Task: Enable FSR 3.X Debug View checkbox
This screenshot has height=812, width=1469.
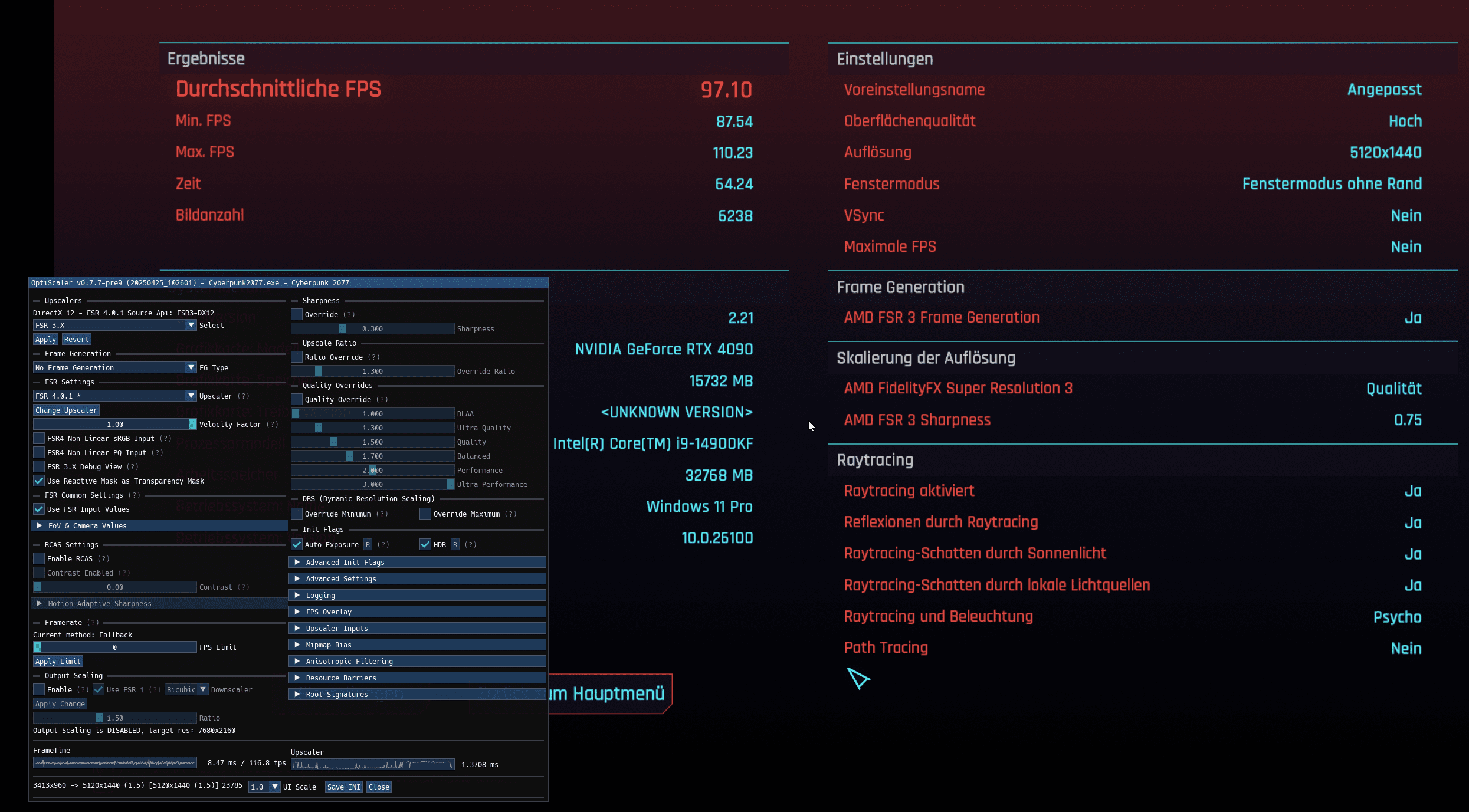Action: click(39, 466)
